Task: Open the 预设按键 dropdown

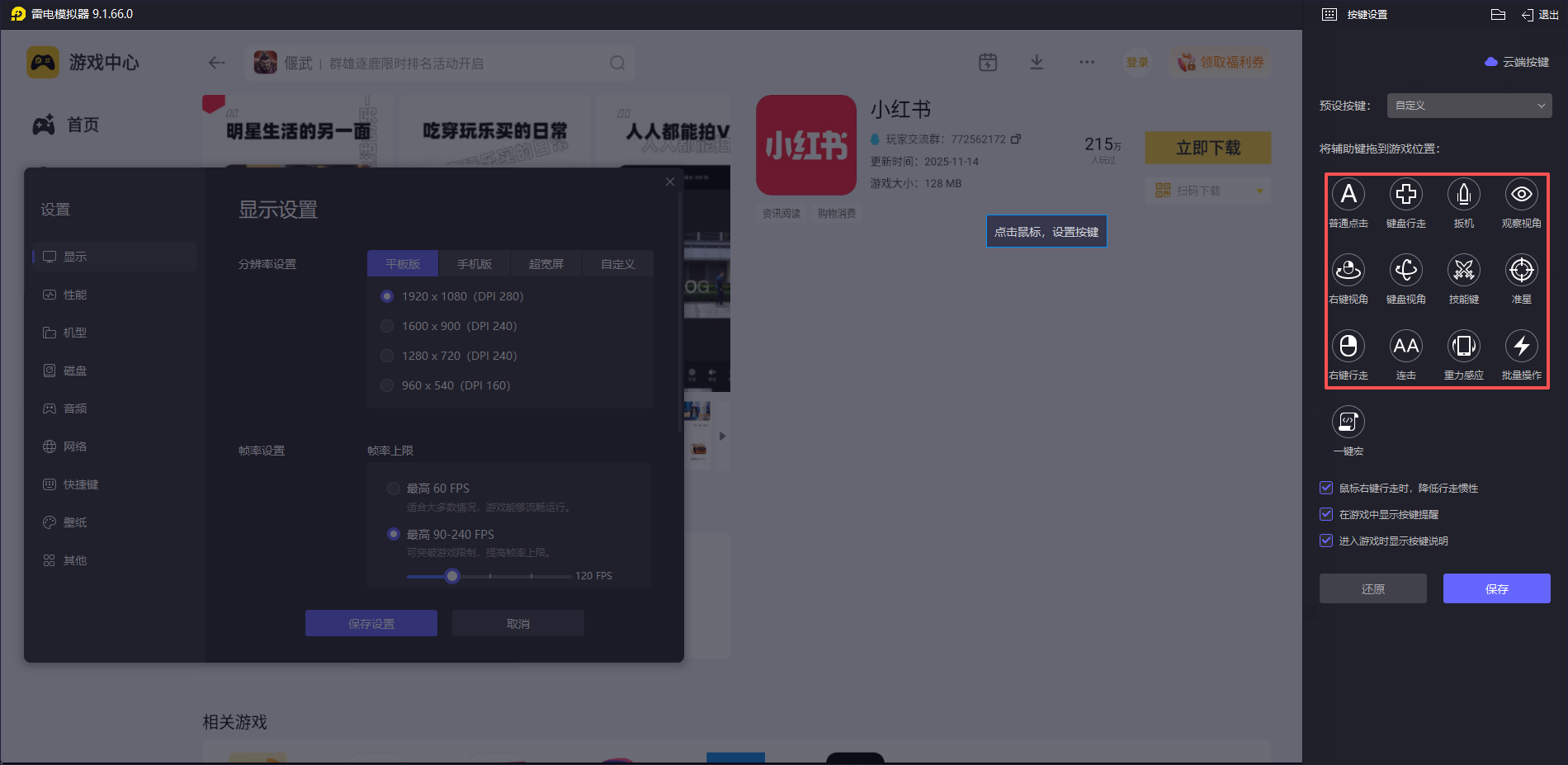Action: (x=1470, y=106)
